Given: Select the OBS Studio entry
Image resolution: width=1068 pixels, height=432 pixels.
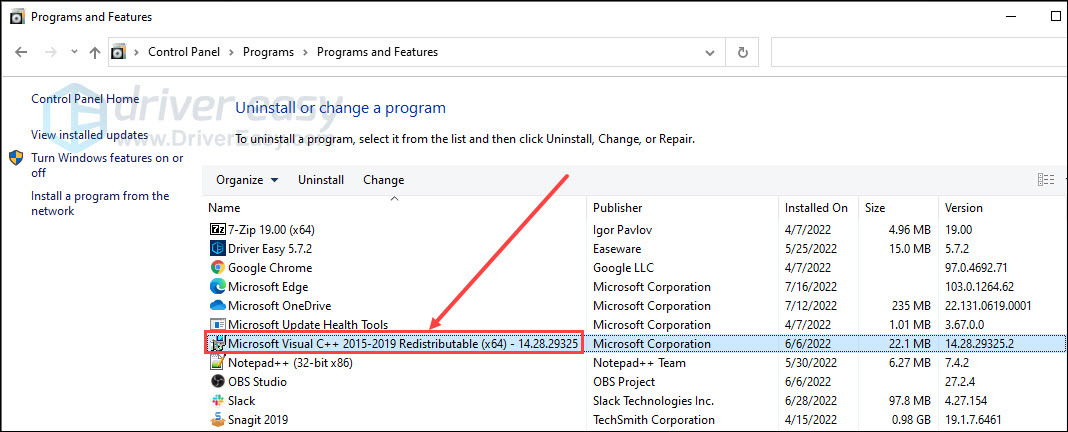Looking at the screenshot, I should coord(257,382).
